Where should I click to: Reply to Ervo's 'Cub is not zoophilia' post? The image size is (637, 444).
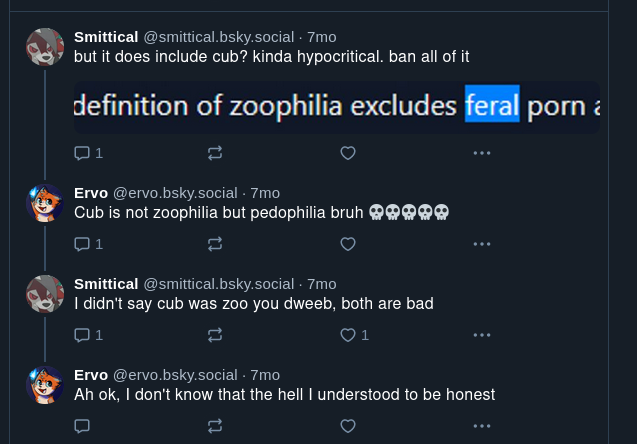coord(83,243)
